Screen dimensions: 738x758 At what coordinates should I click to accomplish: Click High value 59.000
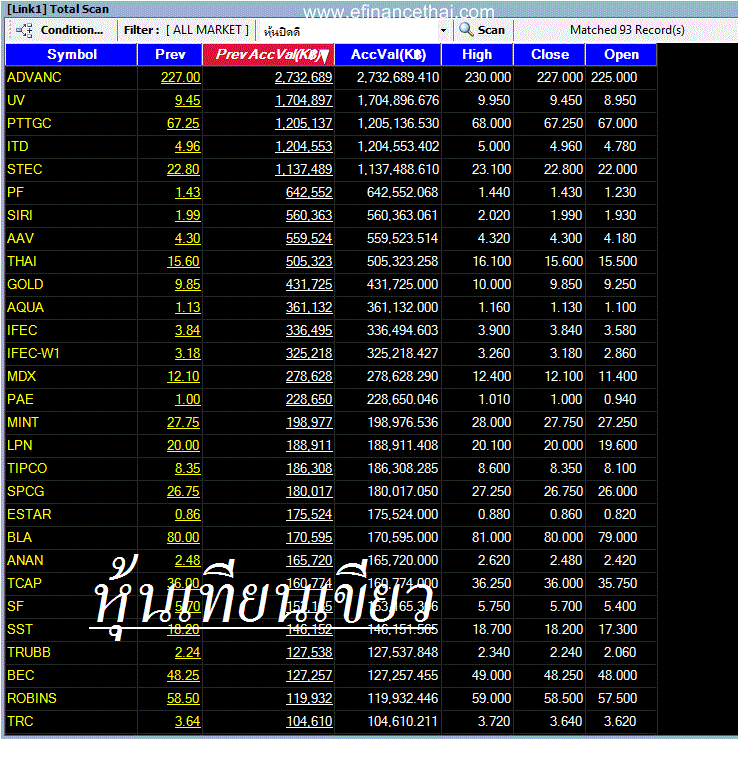point(491,699)
